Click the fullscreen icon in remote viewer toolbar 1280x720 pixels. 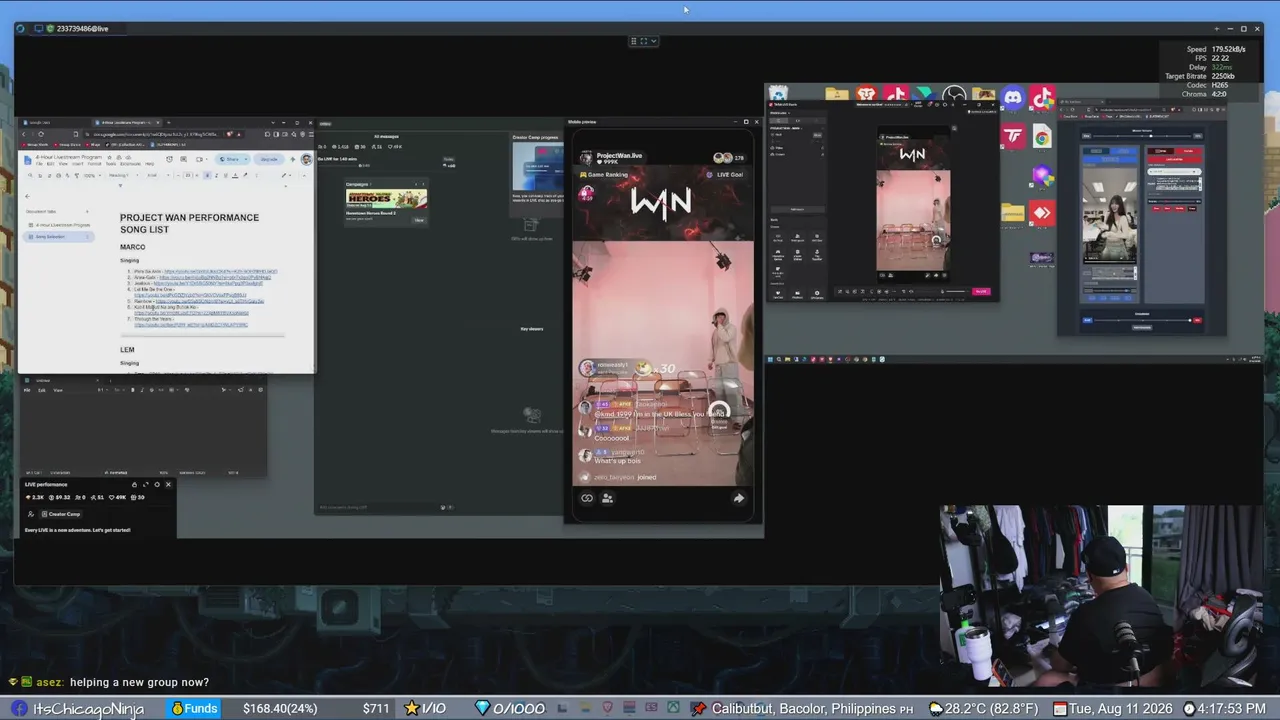(643, 41)
